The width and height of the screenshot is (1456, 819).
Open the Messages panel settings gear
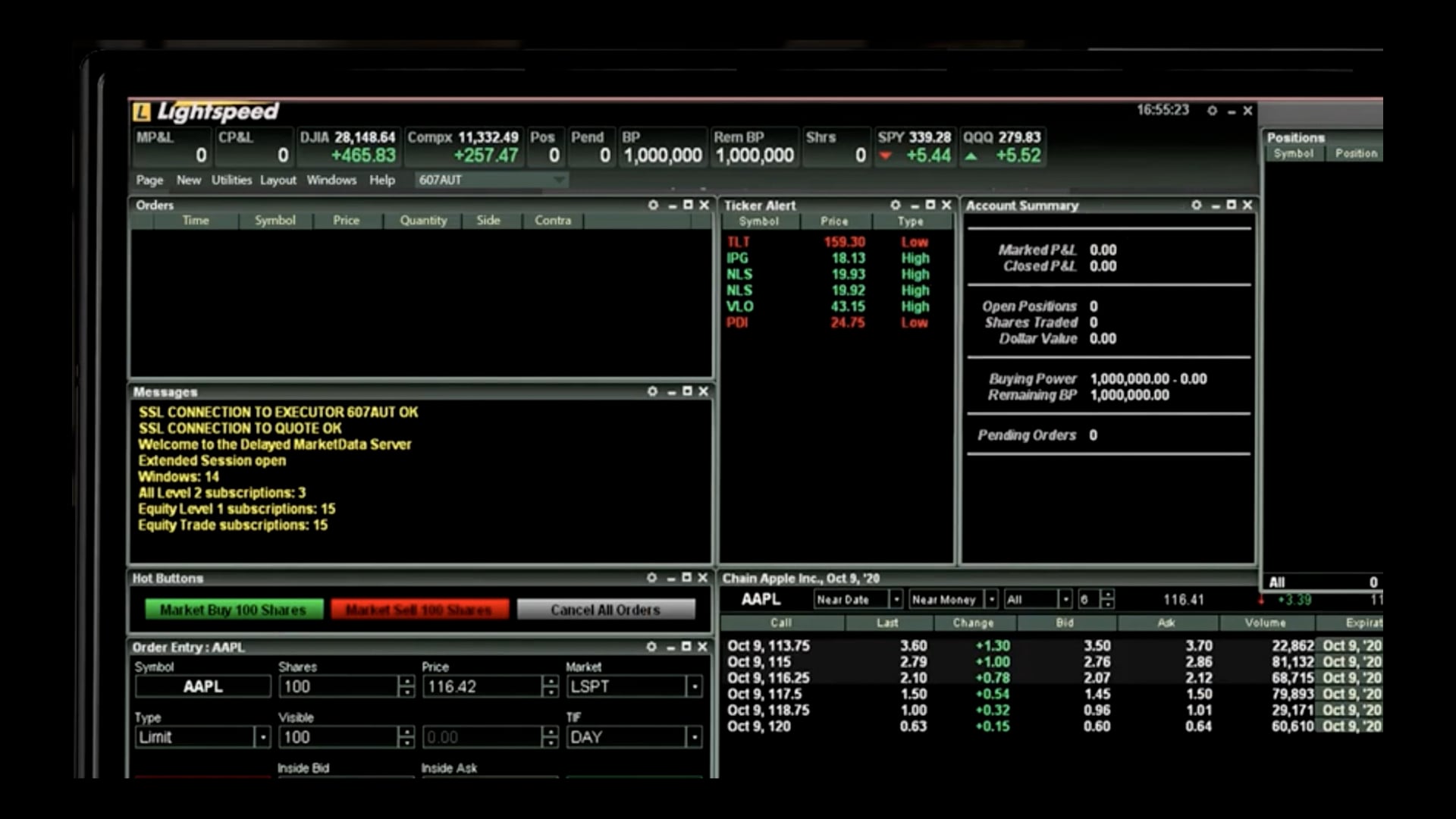(x=652, y=391)
